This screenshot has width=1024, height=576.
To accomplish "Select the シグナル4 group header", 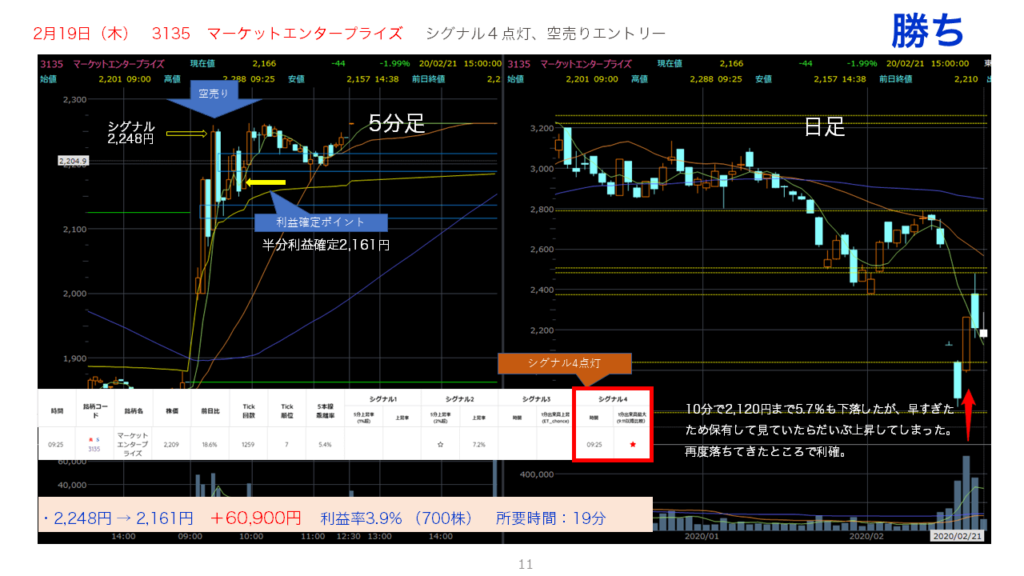I will pyautogui.click(x=613, y=398).
